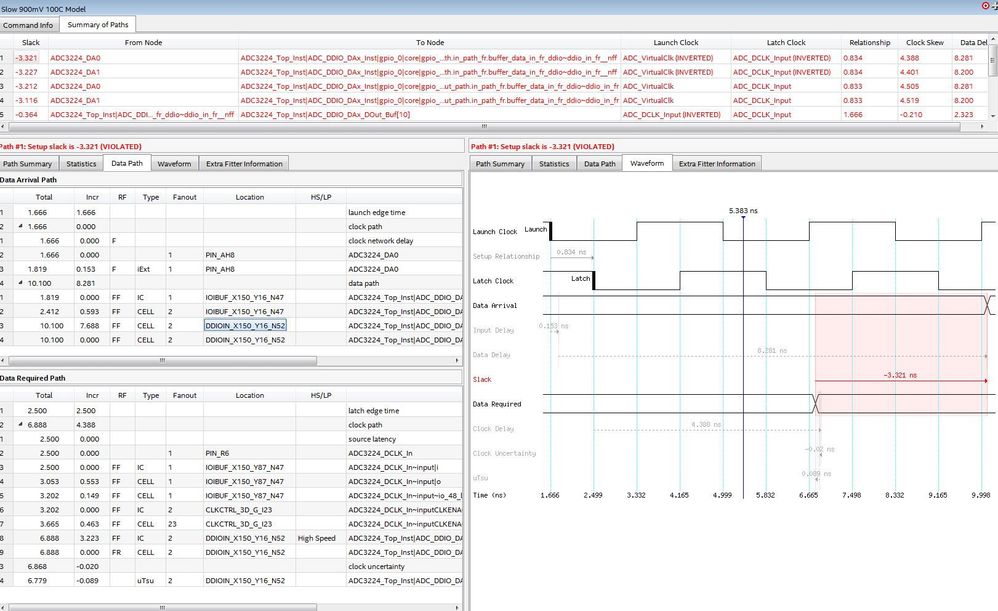Switch right pane to Data Path tab
Viewport: 998px width, 611px height.
[599, 163]
